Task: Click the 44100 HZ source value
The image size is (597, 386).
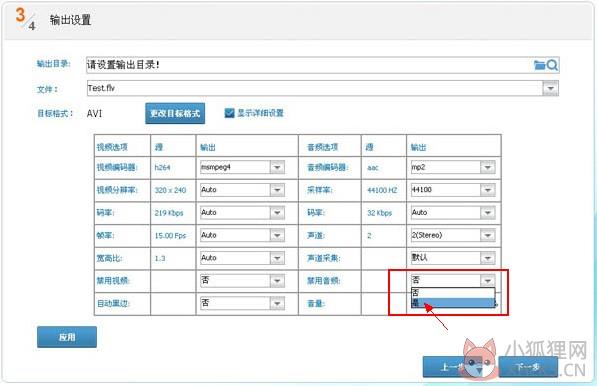Action: (x=382, y=190)
